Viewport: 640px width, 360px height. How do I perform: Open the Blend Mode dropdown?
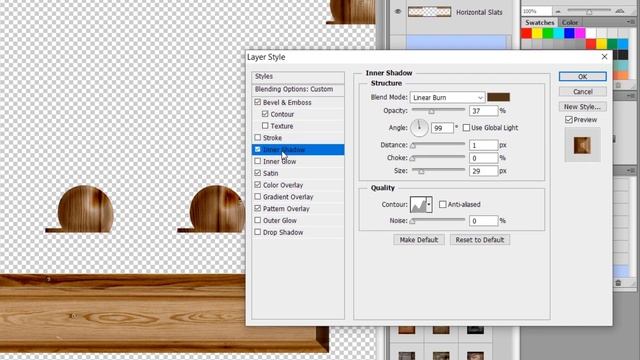point(447,98)
